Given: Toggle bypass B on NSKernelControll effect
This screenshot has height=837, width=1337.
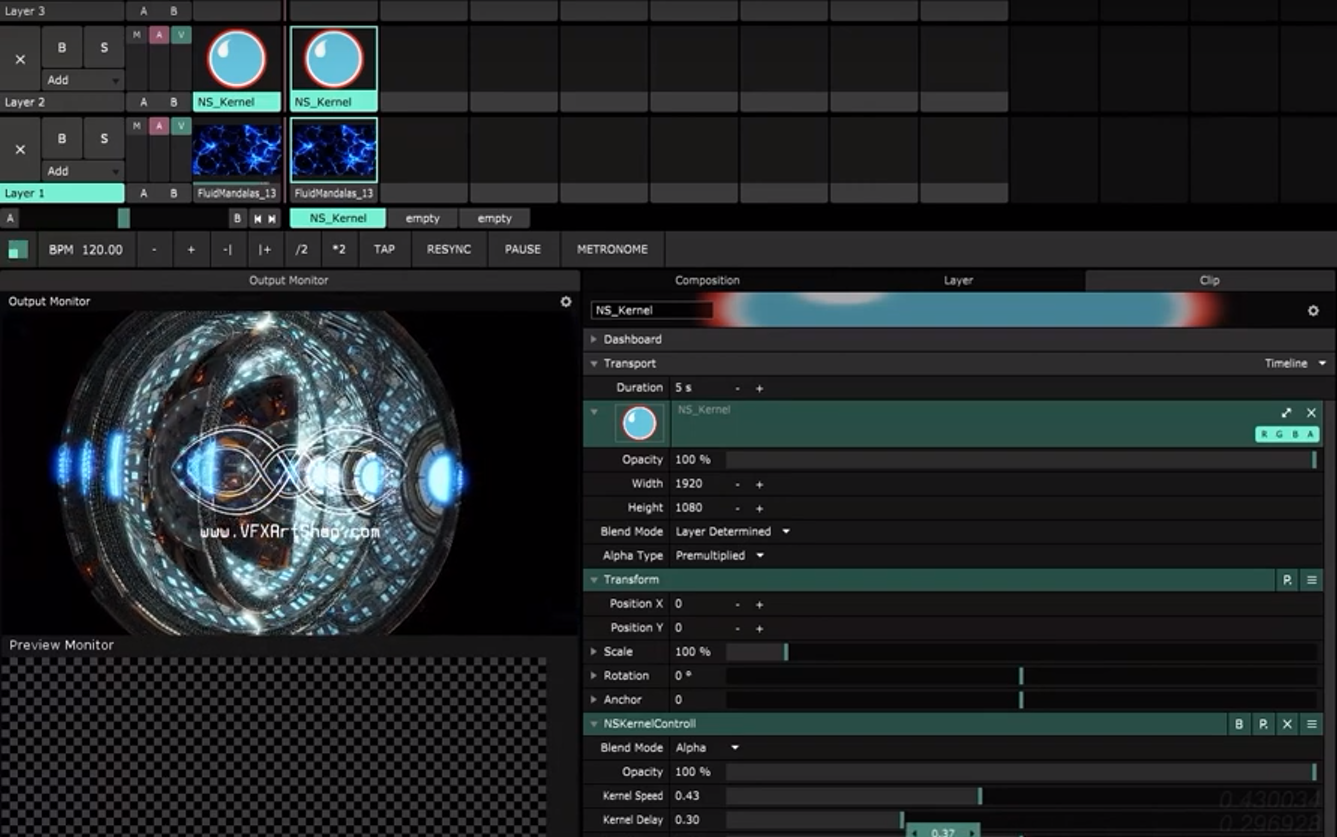Looking at the screenshot, I should [x=1239, y=724].
